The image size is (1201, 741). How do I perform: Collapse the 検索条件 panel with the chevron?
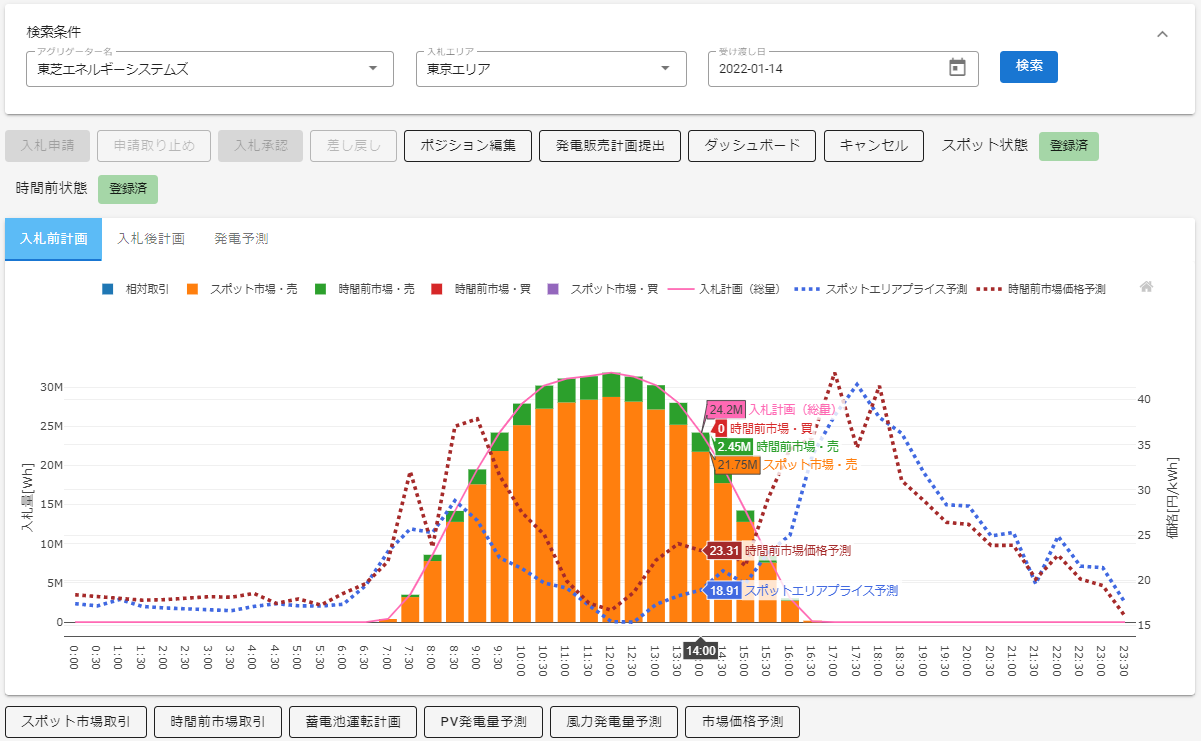1162,33
